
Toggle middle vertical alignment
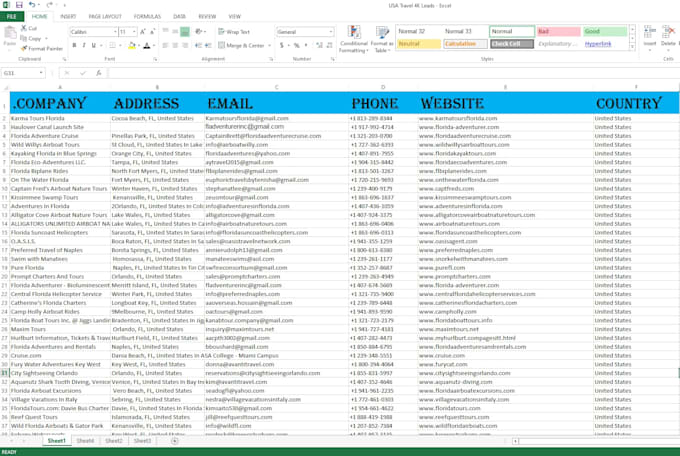pos(175,31)
